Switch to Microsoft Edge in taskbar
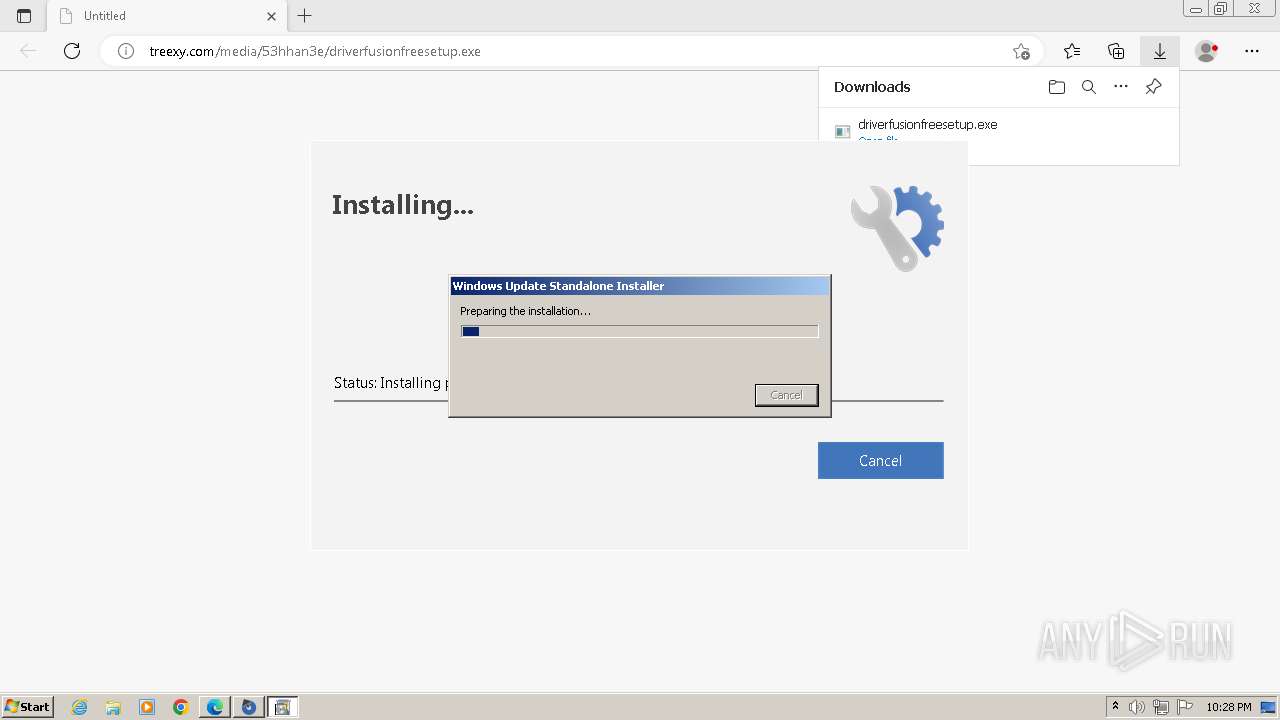Image resolution: width=1280 pixels, height=720 pixels. [215, 707]
